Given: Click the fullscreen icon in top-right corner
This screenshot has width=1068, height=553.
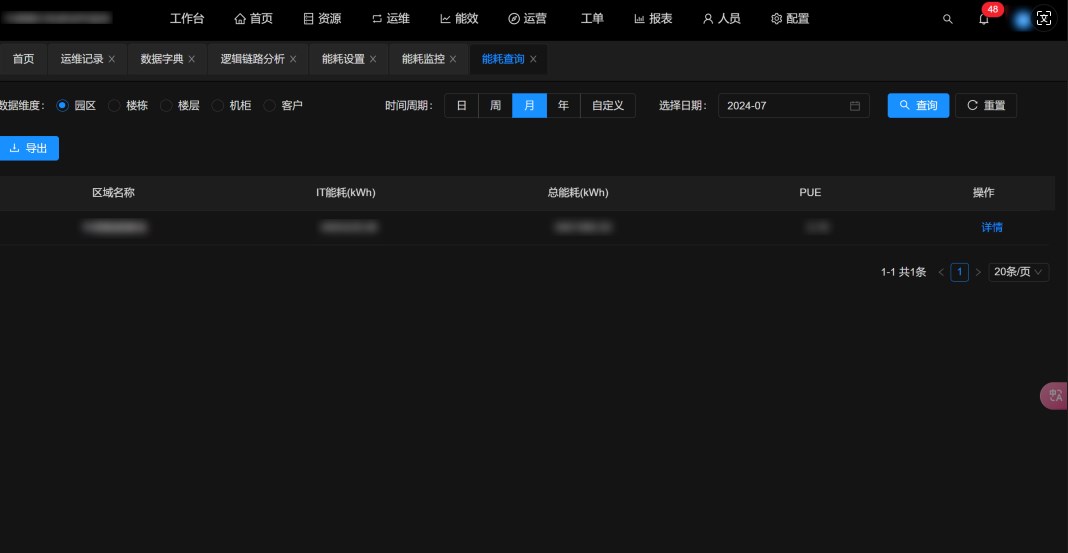Looking at the screenshot, I should click(x=1044, y=19).
